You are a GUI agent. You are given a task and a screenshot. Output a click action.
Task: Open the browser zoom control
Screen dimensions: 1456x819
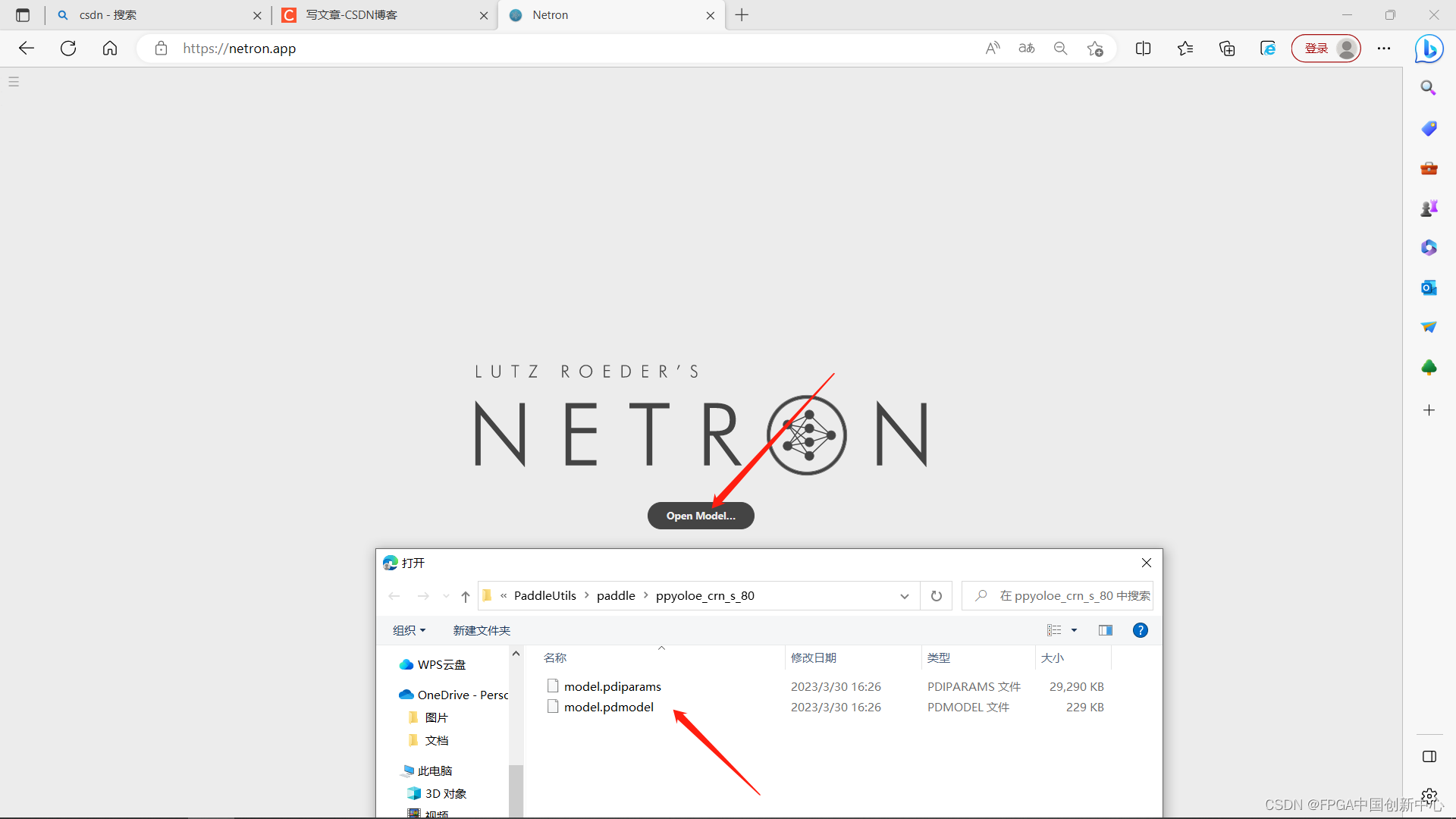(x=1061, y=49)
